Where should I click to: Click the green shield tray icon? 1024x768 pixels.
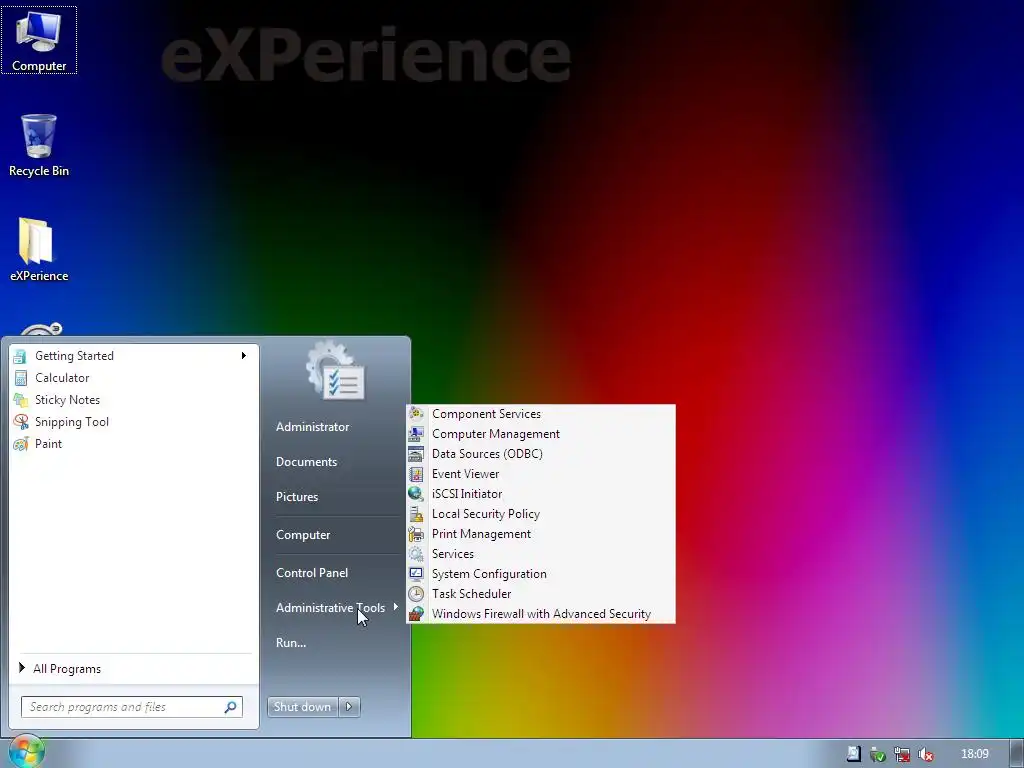[x=878, y=754]
